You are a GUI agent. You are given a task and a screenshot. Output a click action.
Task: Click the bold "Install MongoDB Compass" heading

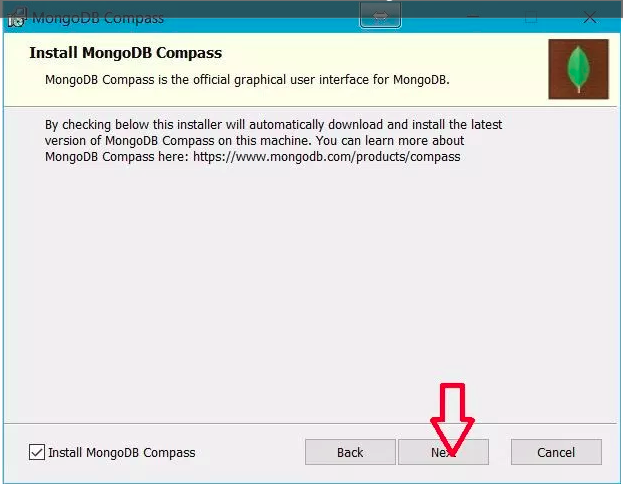[126, 53]
